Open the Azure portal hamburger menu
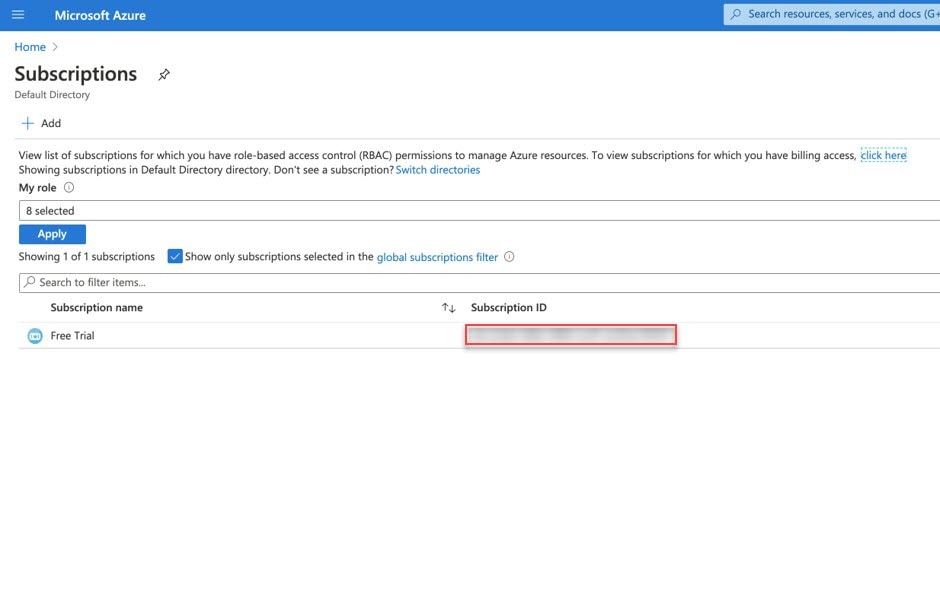The image size is (940, 605). (x=18, y=14)
